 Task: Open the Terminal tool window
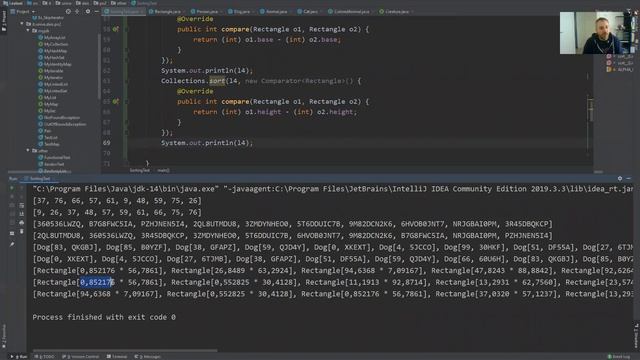117,356
